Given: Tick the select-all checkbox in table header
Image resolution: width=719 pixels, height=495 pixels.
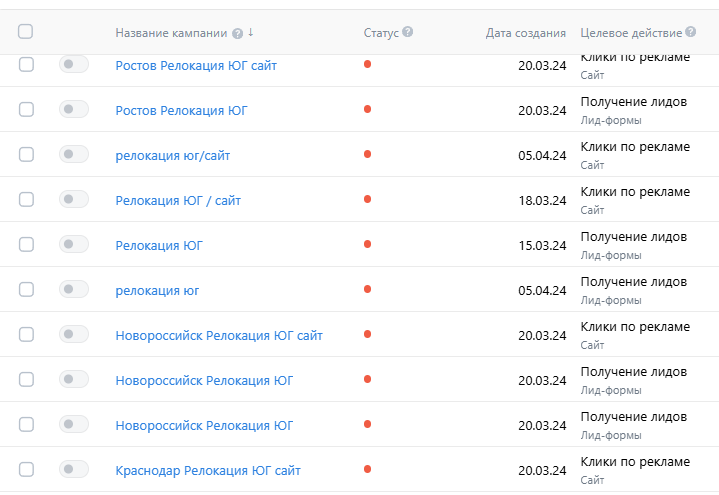Looking at the screenshot, I should tap(26, 32).
